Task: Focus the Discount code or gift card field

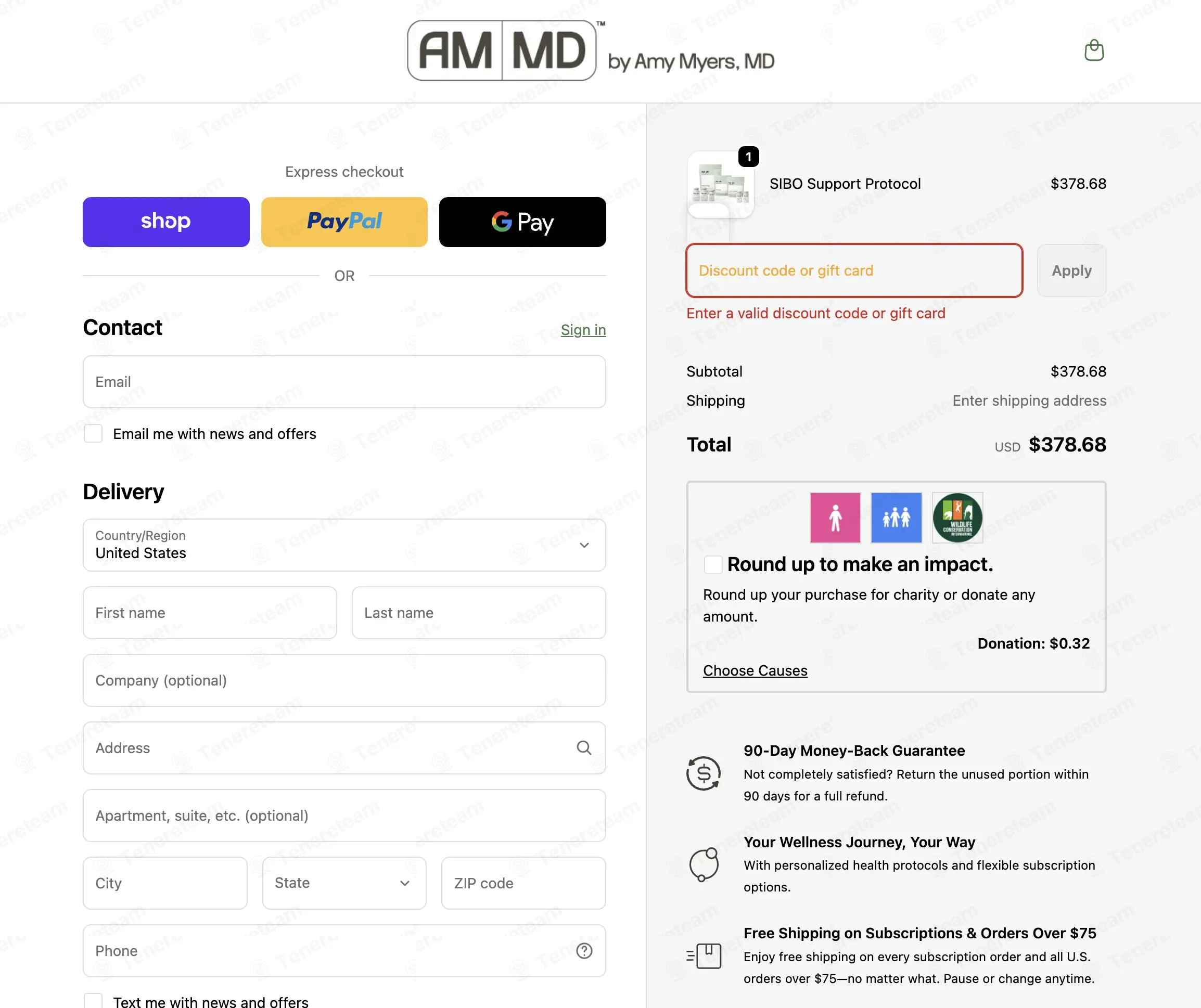Action: pos(854,270)
